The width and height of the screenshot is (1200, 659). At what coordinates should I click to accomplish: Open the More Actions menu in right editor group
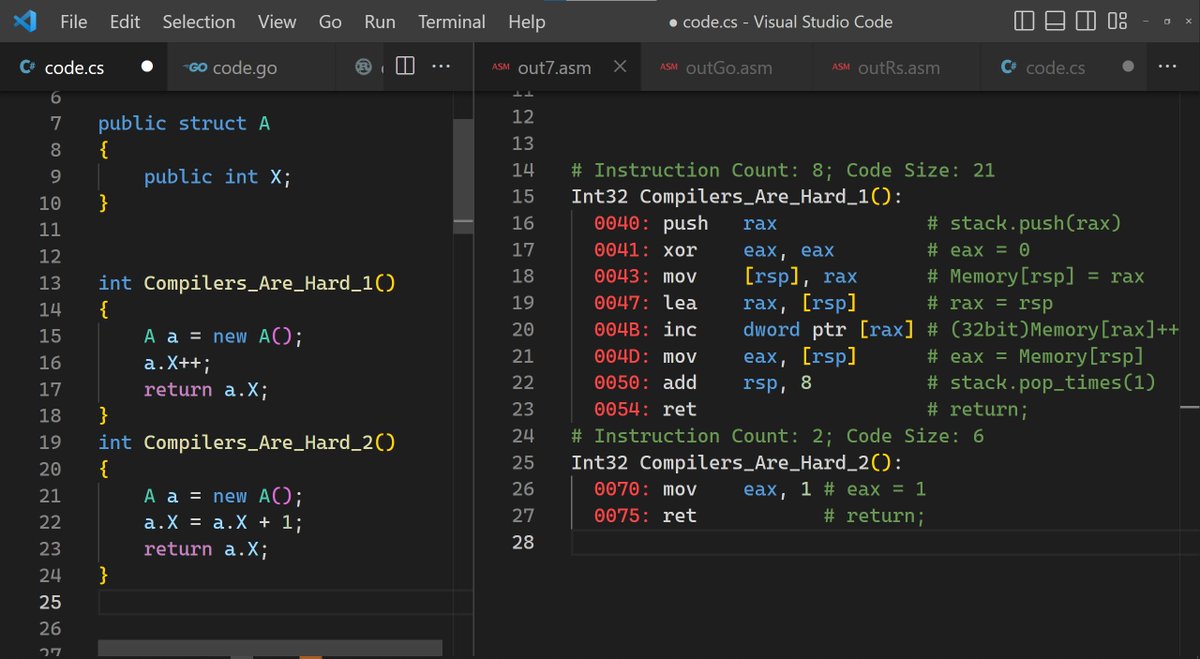click(1167, 67)
